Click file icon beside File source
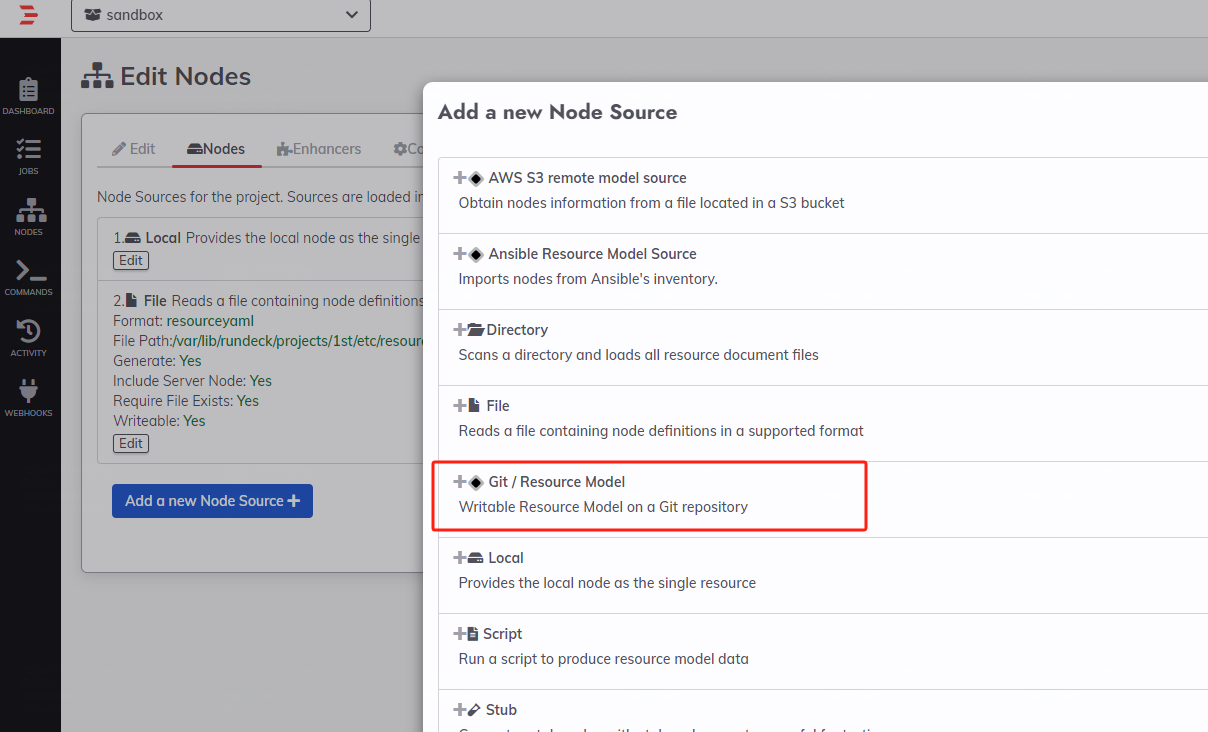The height and width of the screenshot is (732, 1208). (474, 406)
